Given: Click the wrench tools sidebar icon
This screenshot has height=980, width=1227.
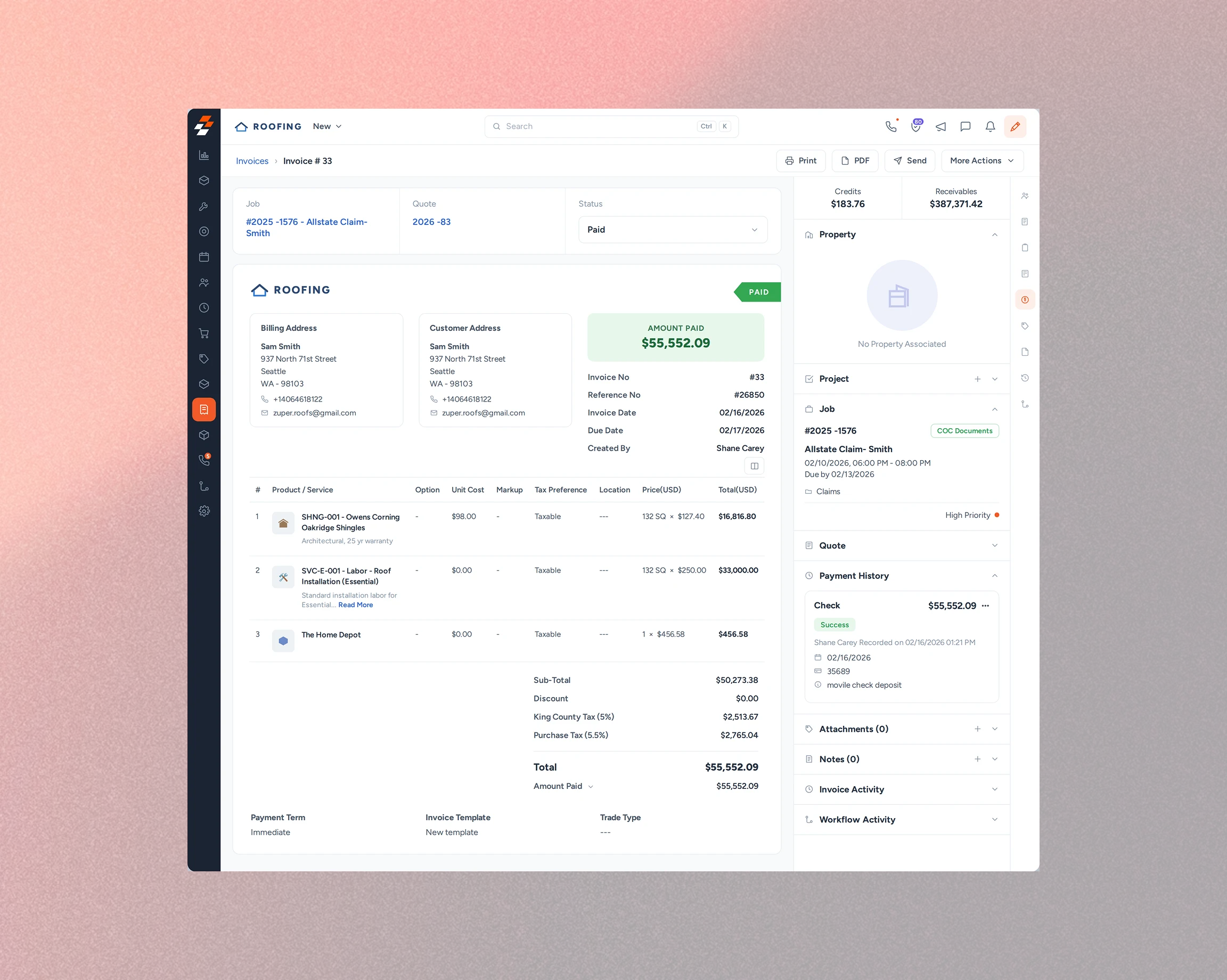Looking at the screenshot, I should coord(204,207).
